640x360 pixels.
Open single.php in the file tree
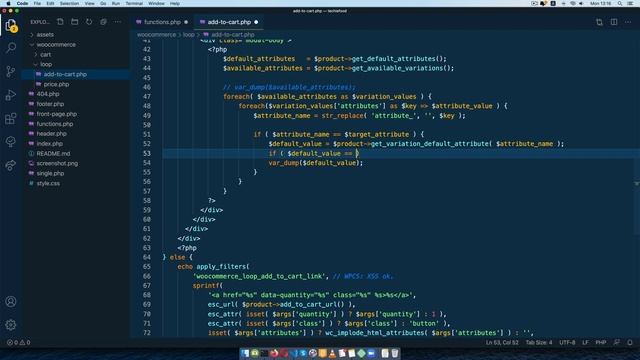coord(50,173)
